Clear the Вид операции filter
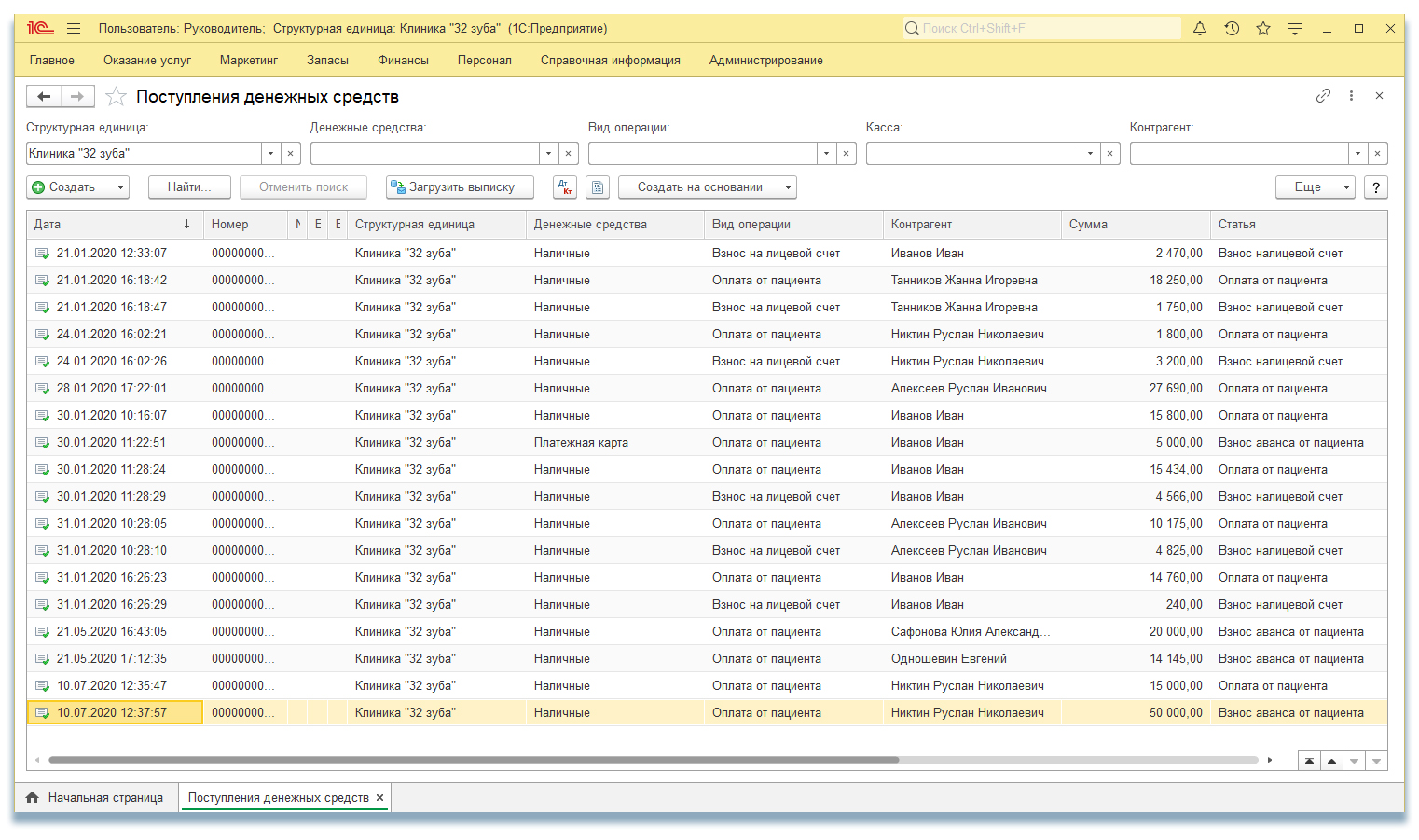Viewport: 1419px width, 840px height. [847, 153]
